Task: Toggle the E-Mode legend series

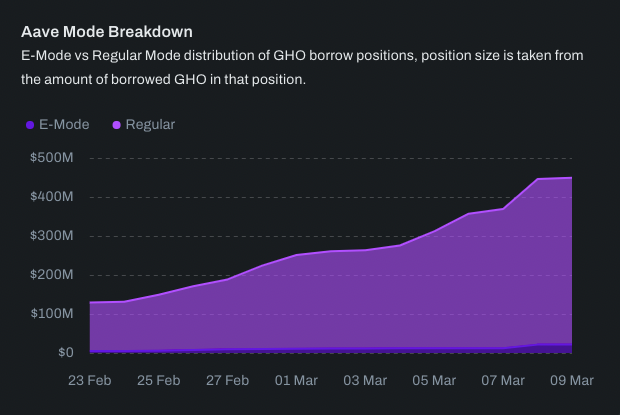Action: [x=58, y=125]
